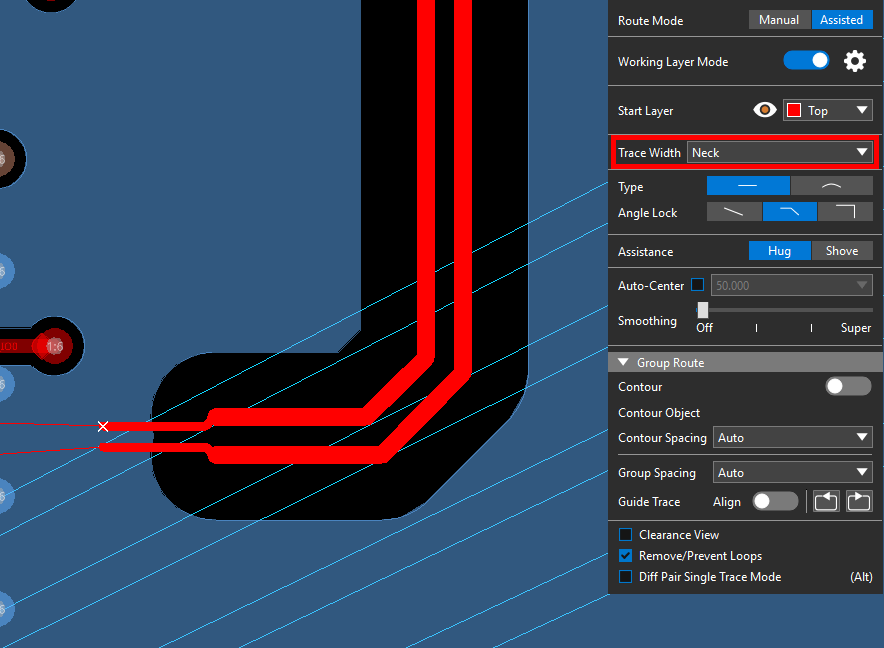Click left guide trace align icon

pos(825,501)
